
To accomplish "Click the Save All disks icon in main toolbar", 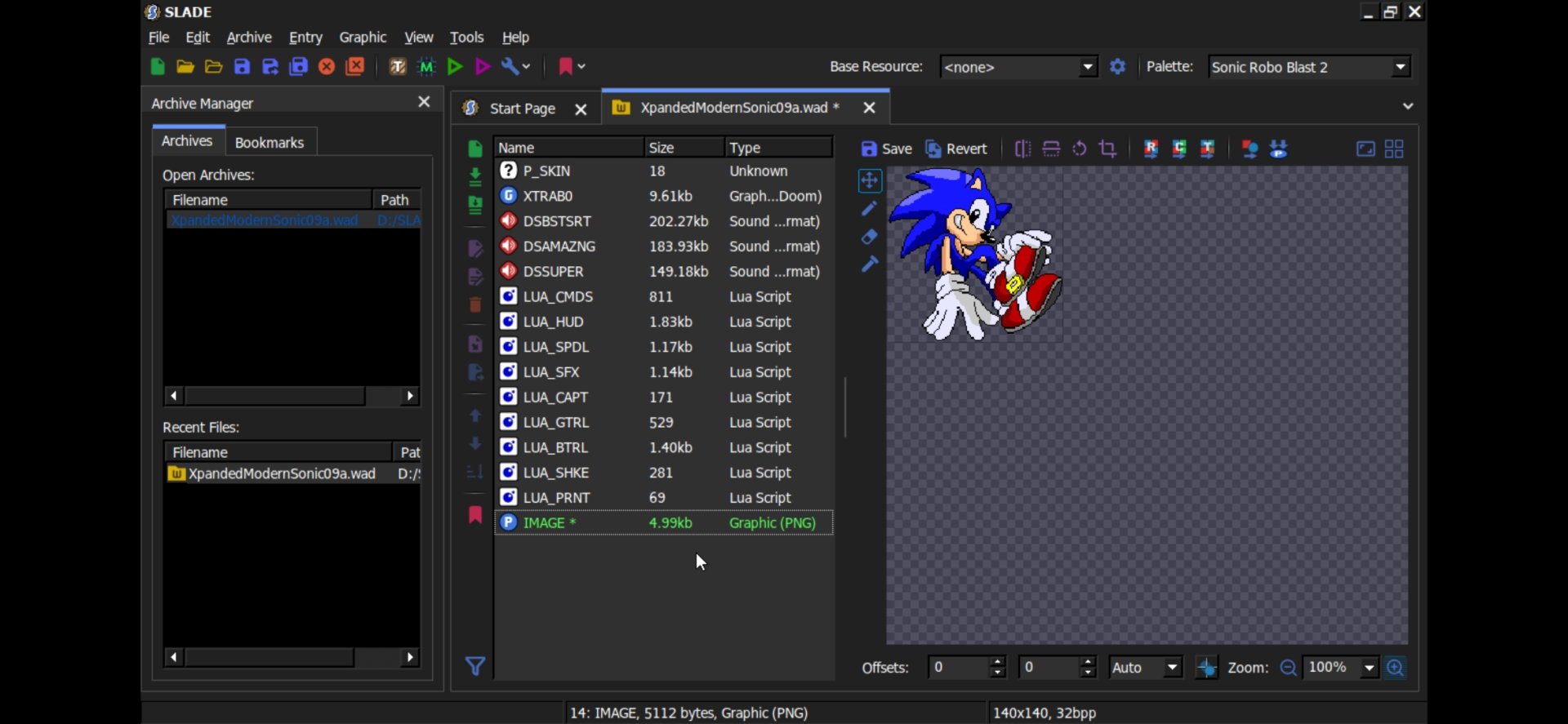I will pyautogui.click(x=299, y=67).
